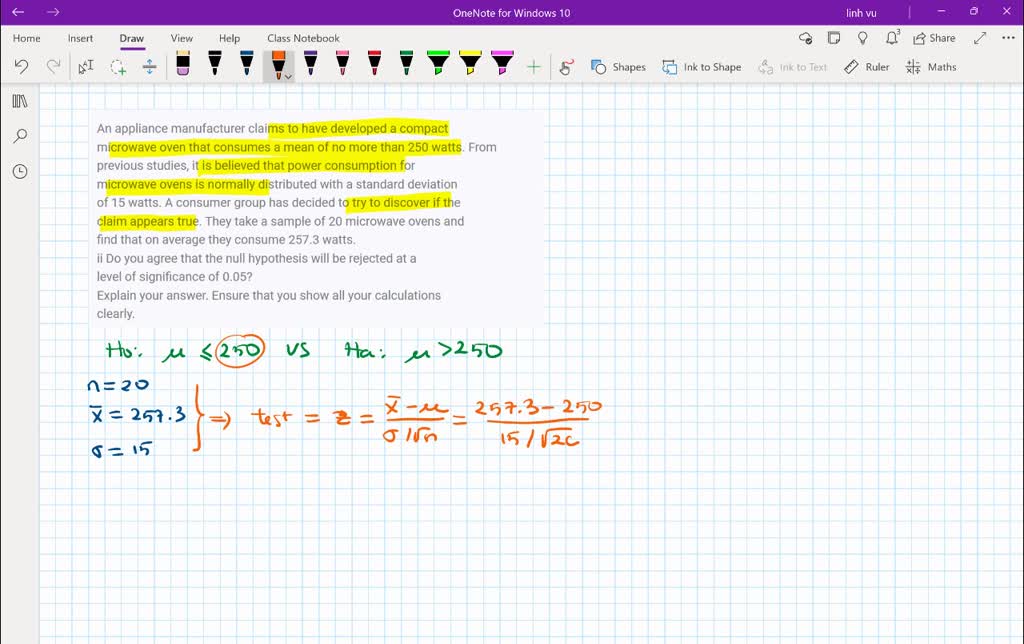Open Recent Notes clock icon
The height and width of the screenshot is (644, 1024).
20,171
